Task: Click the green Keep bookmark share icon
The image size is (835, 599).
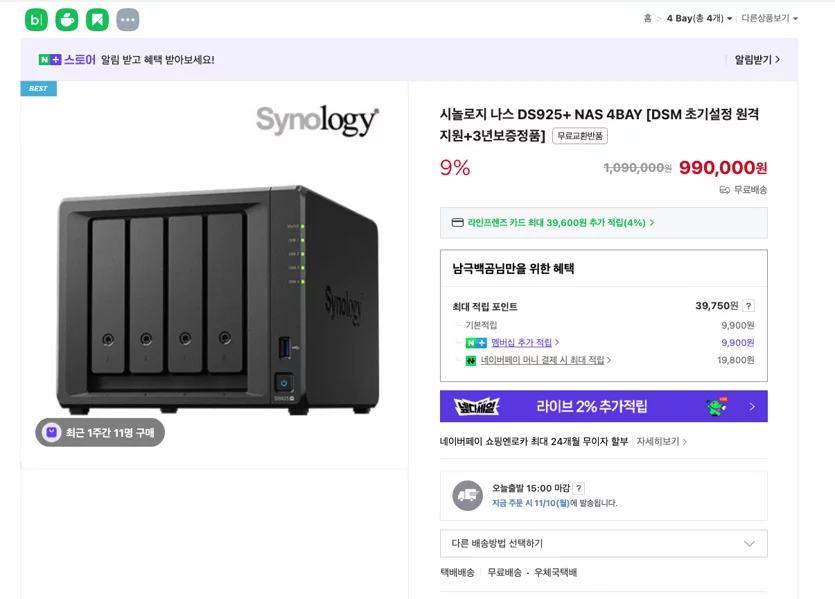Action: (97, 20)
